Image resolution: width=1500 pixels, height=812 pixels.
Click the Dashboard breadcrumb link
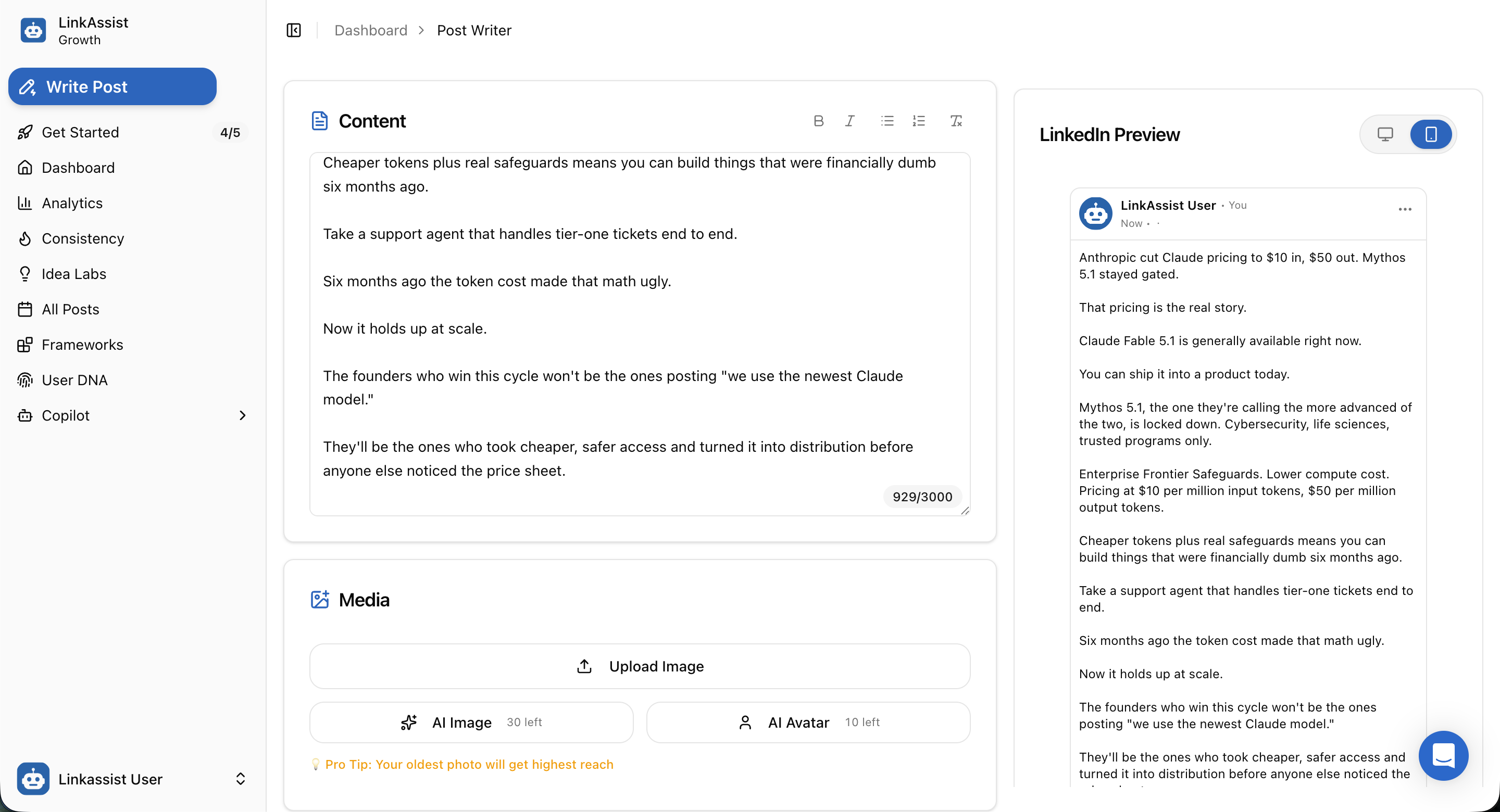pos(370,30)
